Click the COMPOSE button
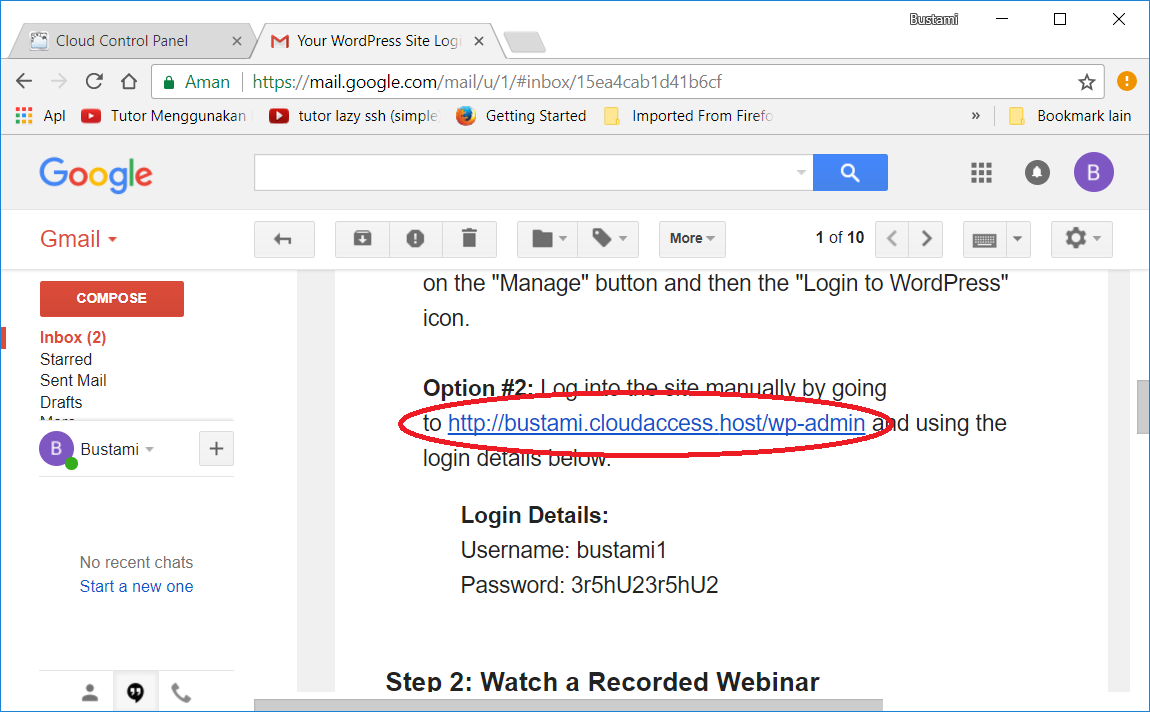This screenshot has width=1150, height=712. point(111,298)
